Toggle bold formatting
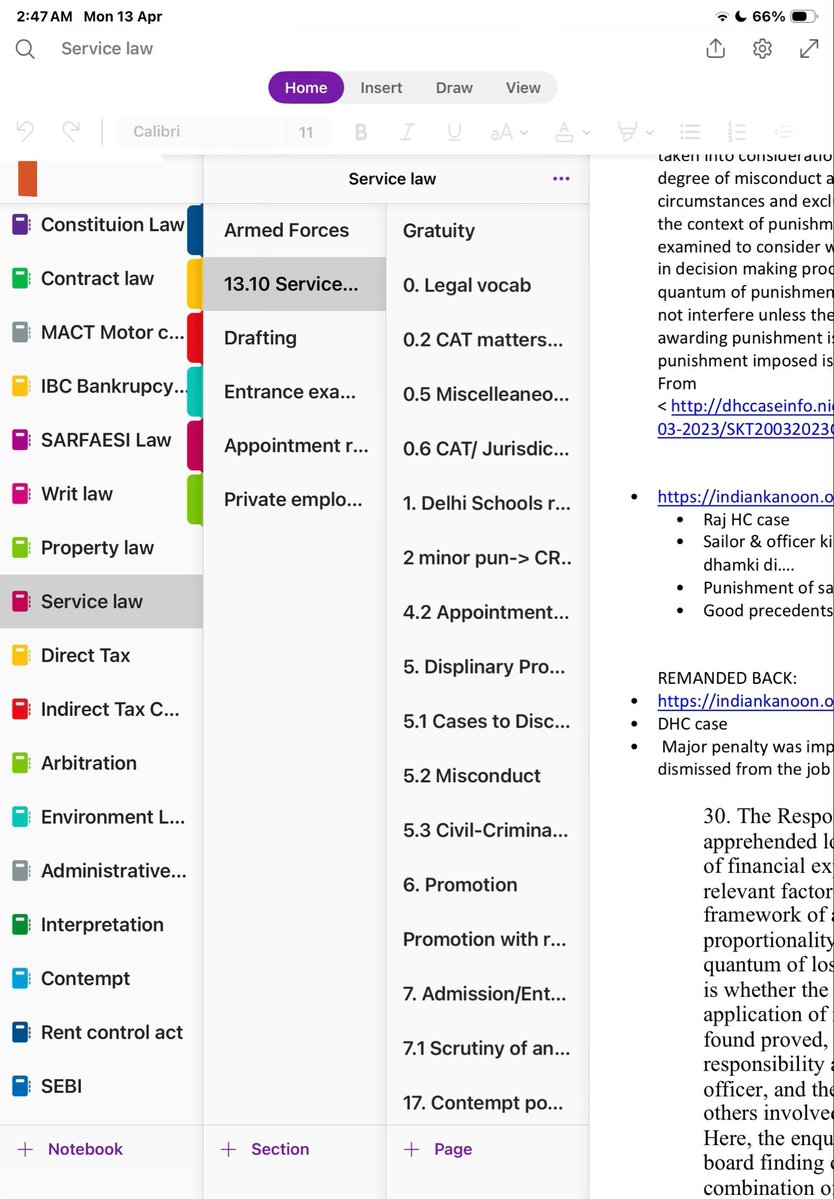 coord(361,132)
